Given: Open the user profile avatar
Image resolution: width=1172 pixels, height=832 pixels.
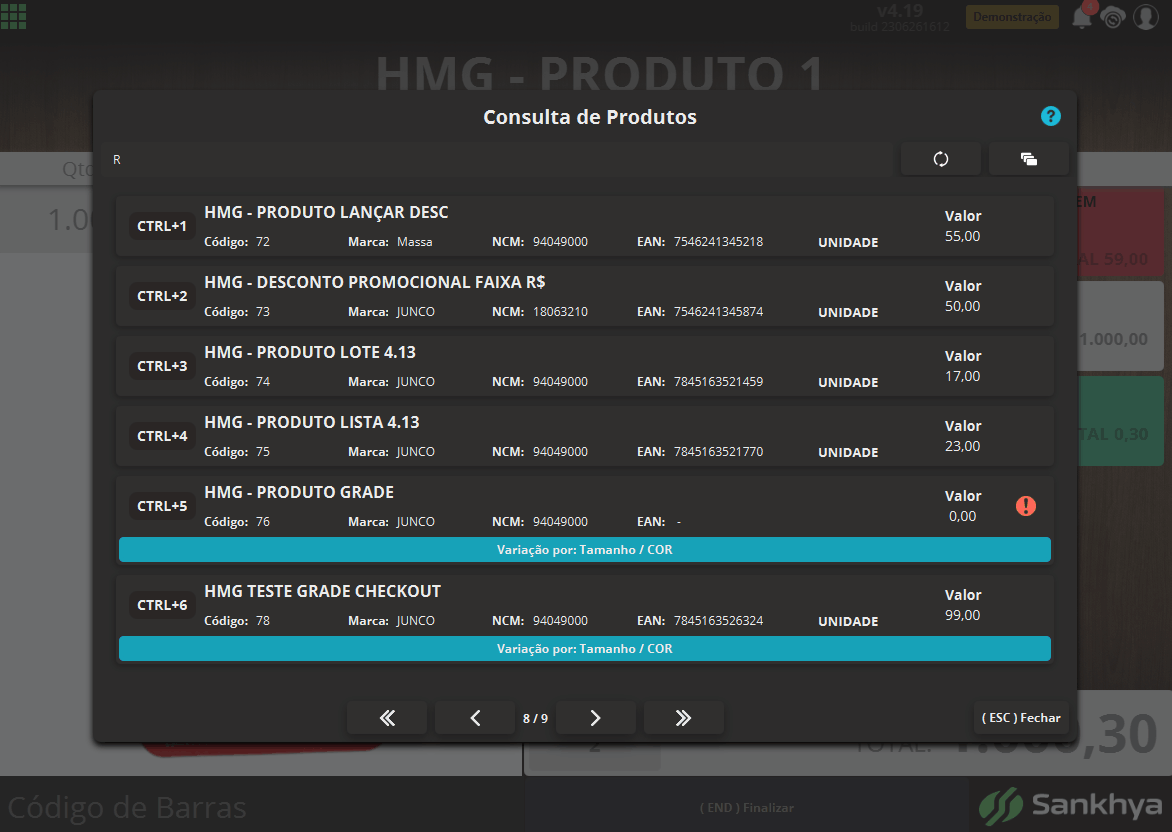Looking at the screenshot, I should click(x=1146, y=16).
